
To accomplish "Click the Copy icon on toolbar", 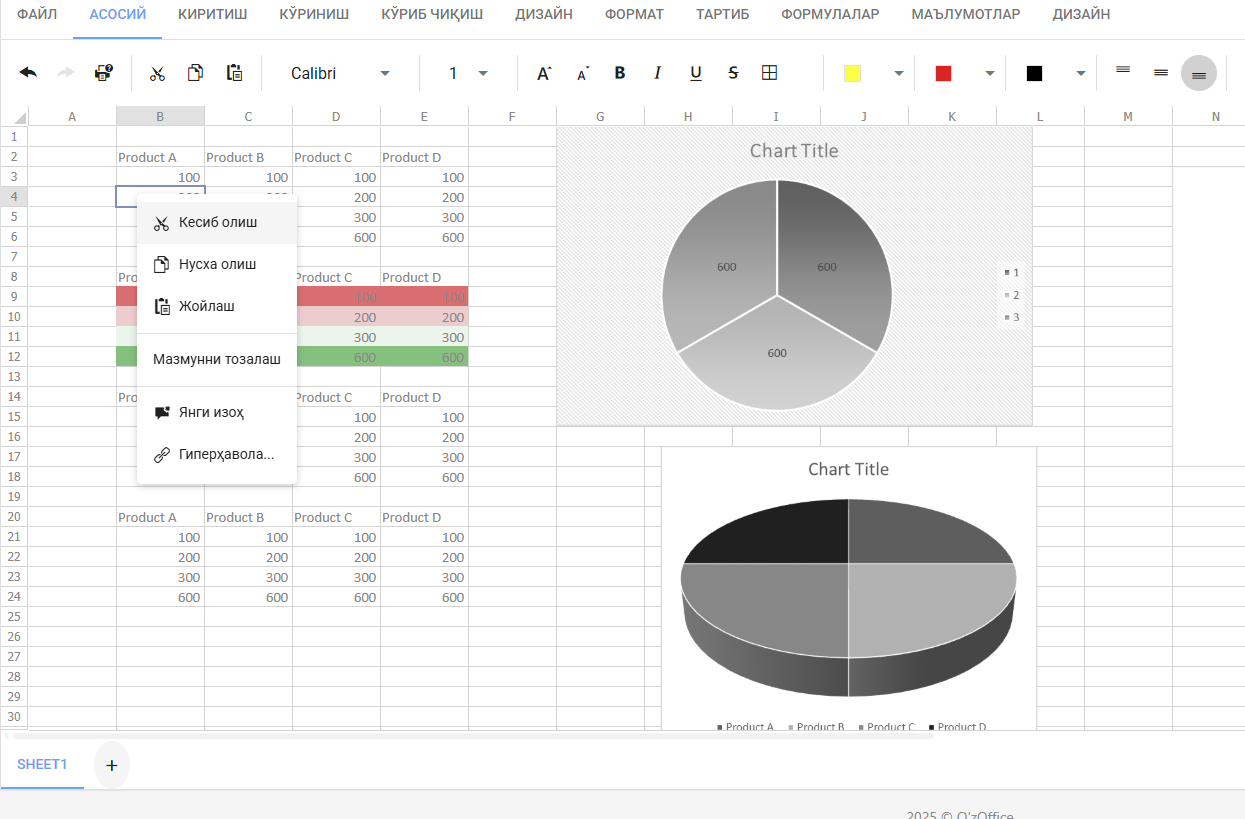I will 195,72.
